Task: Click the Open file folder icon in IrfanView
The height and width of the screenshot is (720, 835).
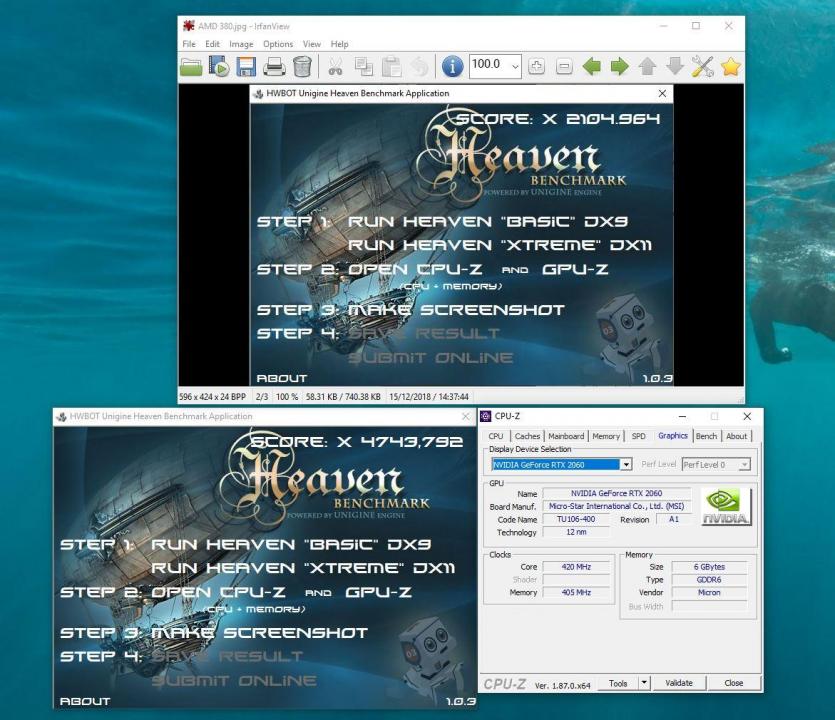Action: [191, 67]
